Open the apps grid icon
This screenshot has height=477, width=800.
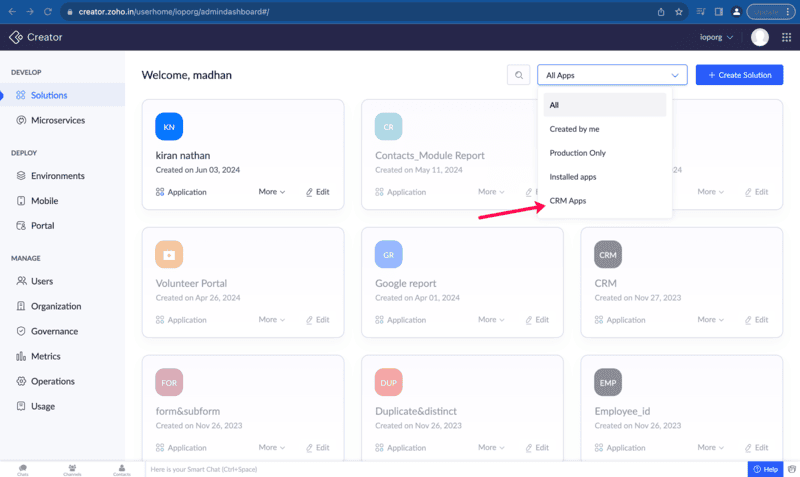(x=786, y=37)
